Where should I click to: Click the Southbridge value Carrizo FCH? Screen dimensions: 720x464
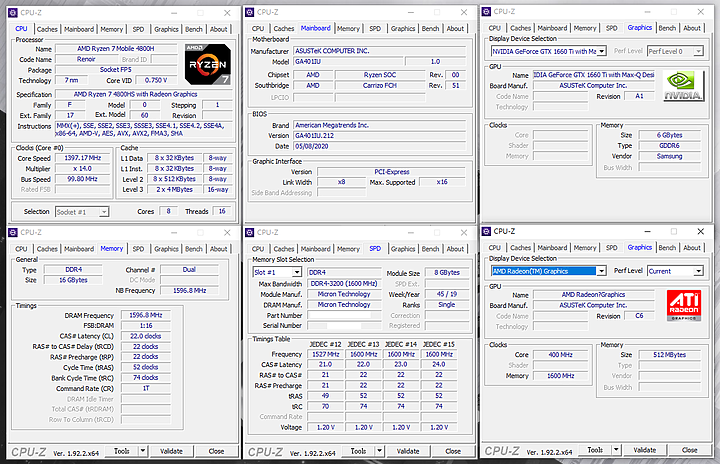[x=379, y=85]
